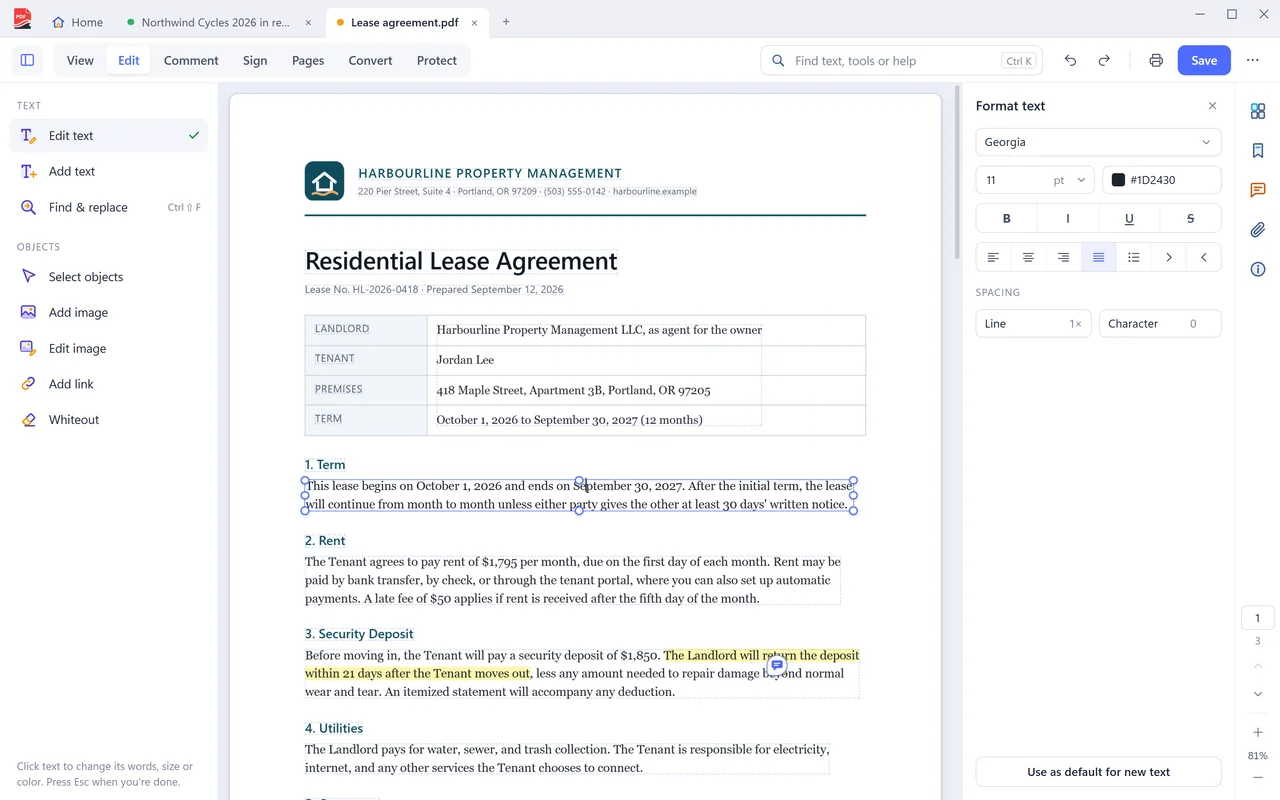1280x800 pixels.
Task: Show the bookmarks panel
Action: [x=1258, y=151]
